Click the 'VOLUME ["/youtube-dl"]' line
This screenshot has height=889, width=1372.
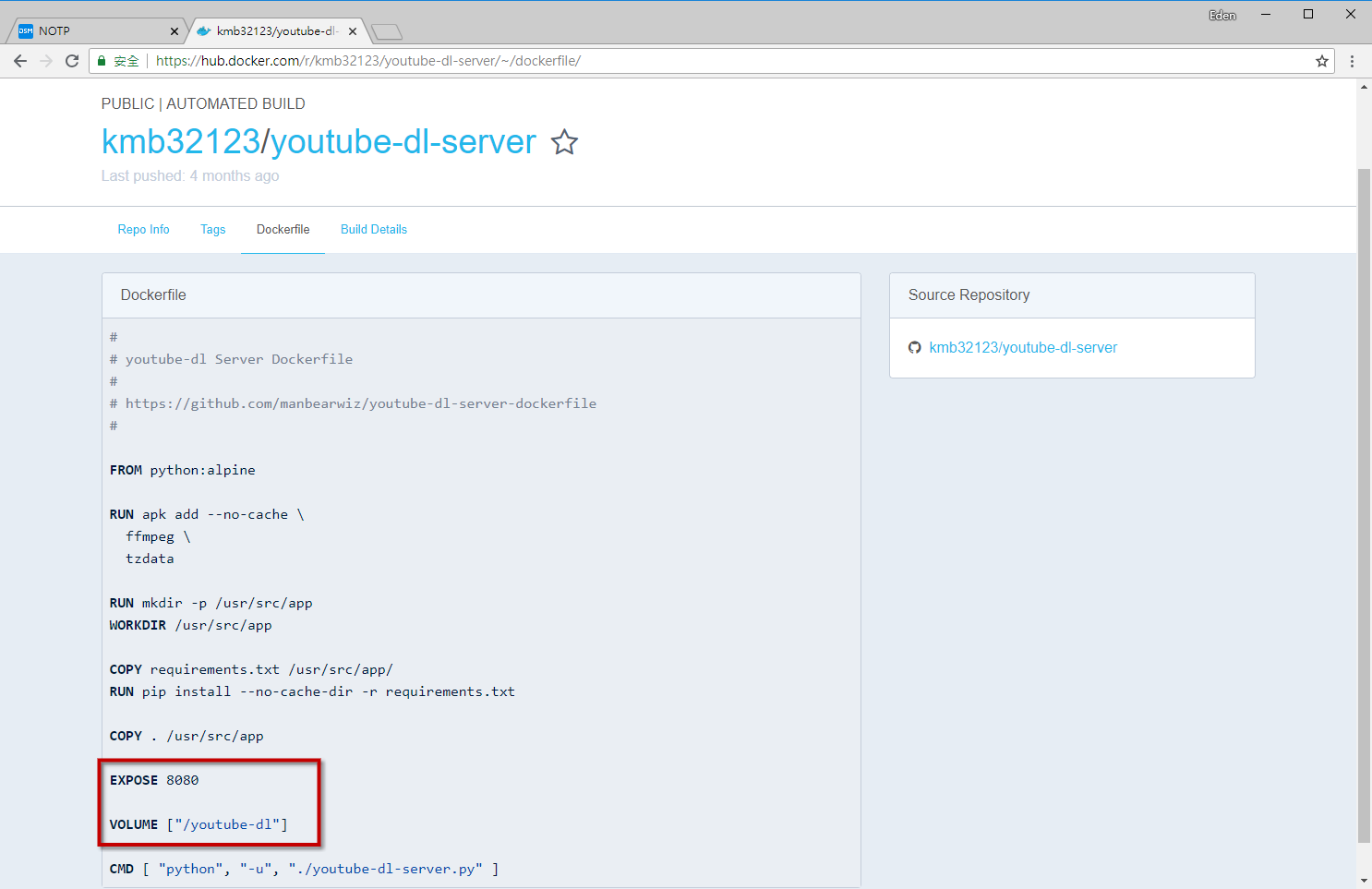pyautogui.click(x=199, y=824)
